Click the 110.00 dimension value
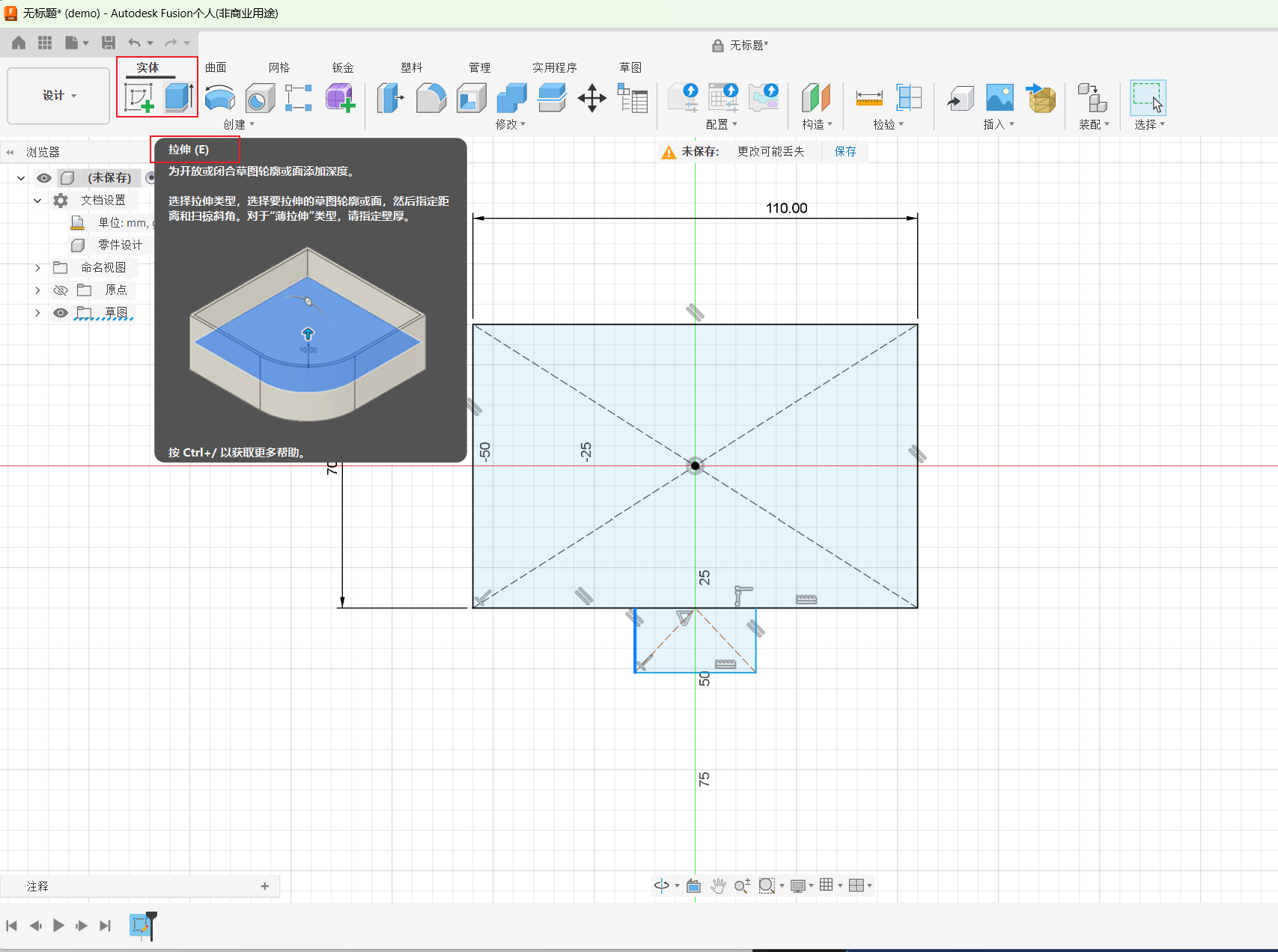Screen dimensions: 1278x952 pos(786,208)
